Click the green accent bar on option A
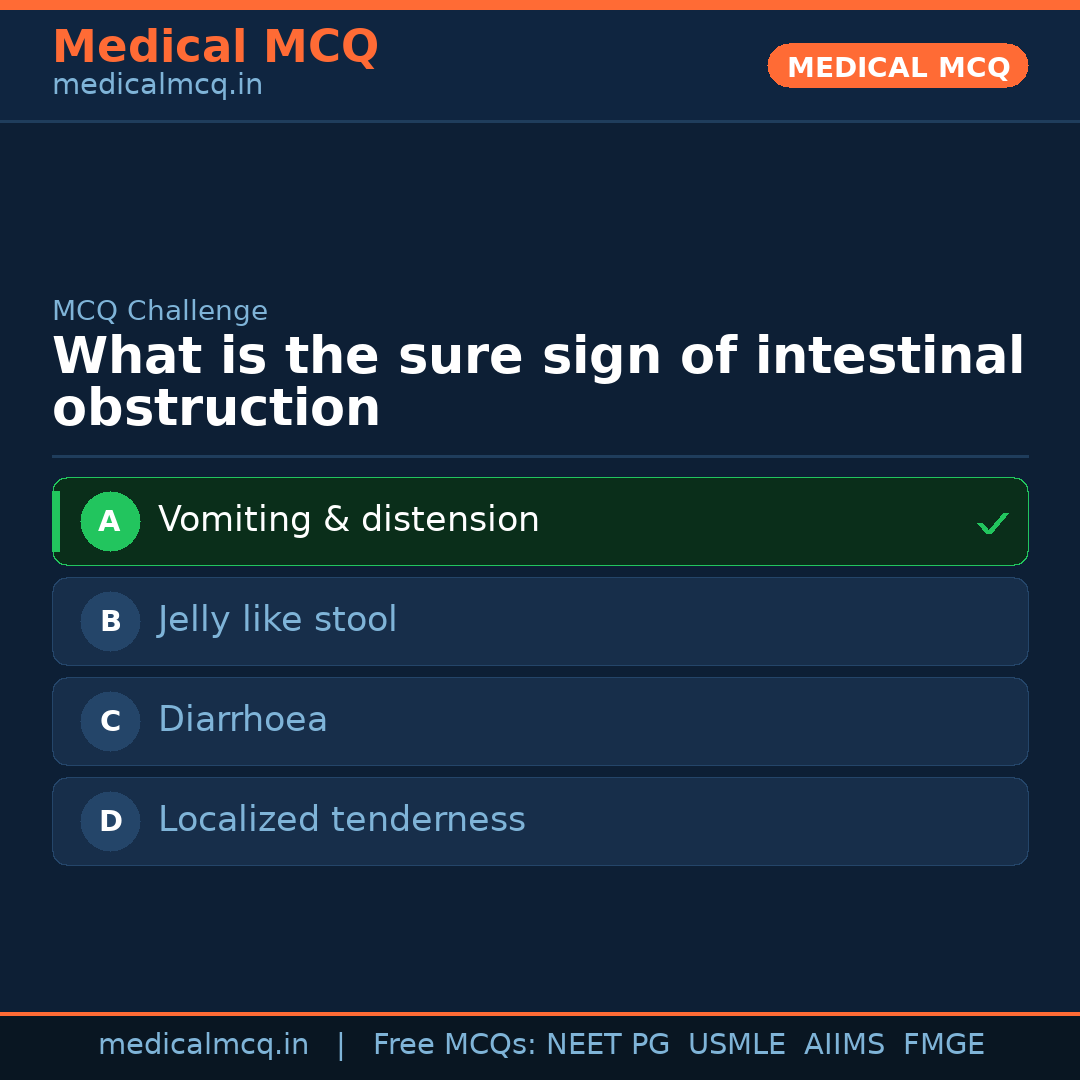The width and height of the screenshot is (1080, 1080). point(56,521)
